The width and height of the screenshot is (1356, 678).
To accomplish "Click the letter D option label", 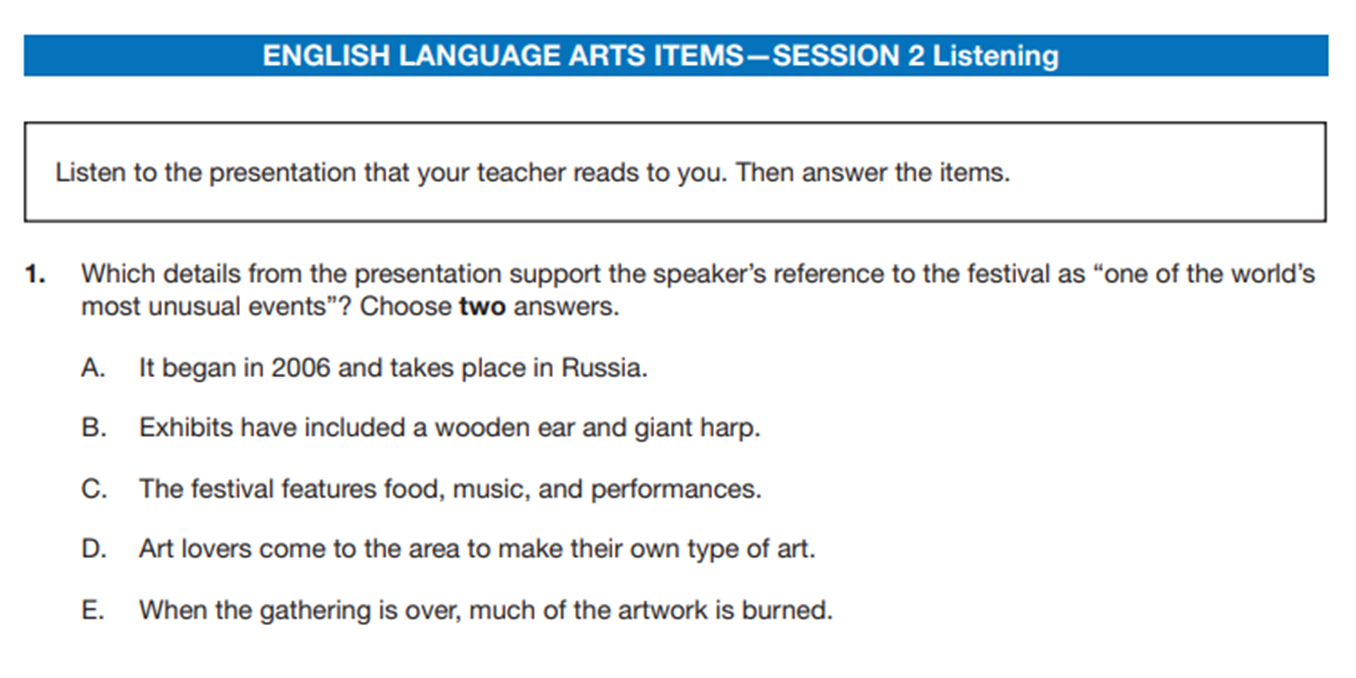I will click(x=94, y=550).
